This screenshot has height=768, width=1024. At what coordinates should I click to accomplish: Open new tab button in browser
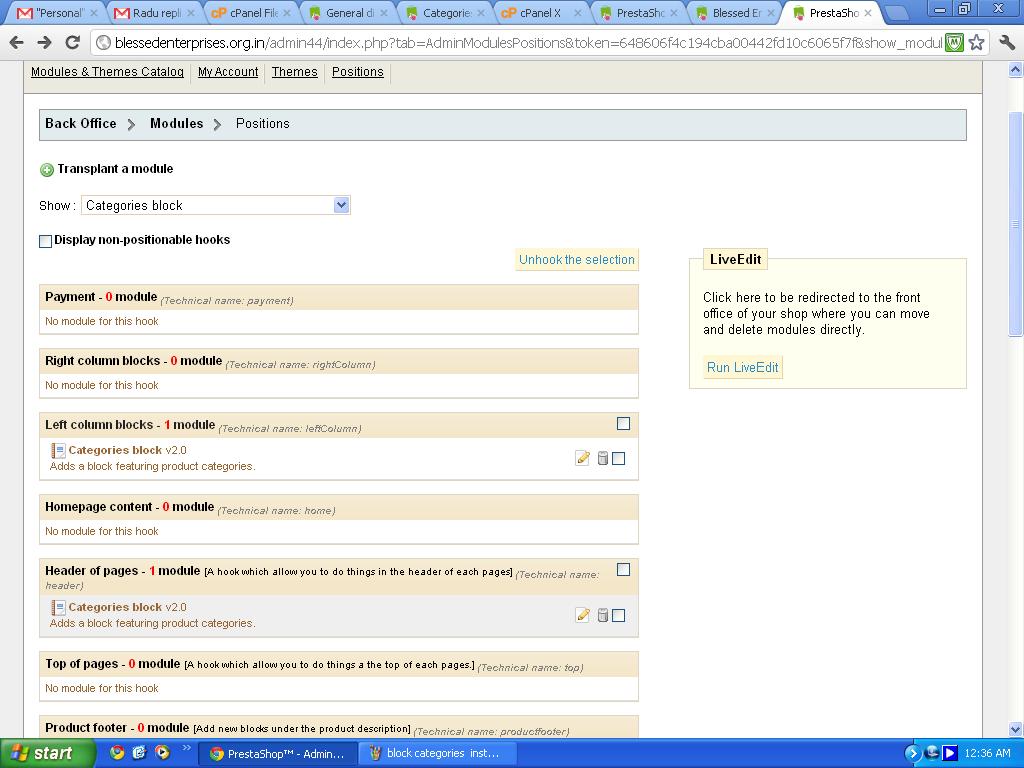(897, 13)
